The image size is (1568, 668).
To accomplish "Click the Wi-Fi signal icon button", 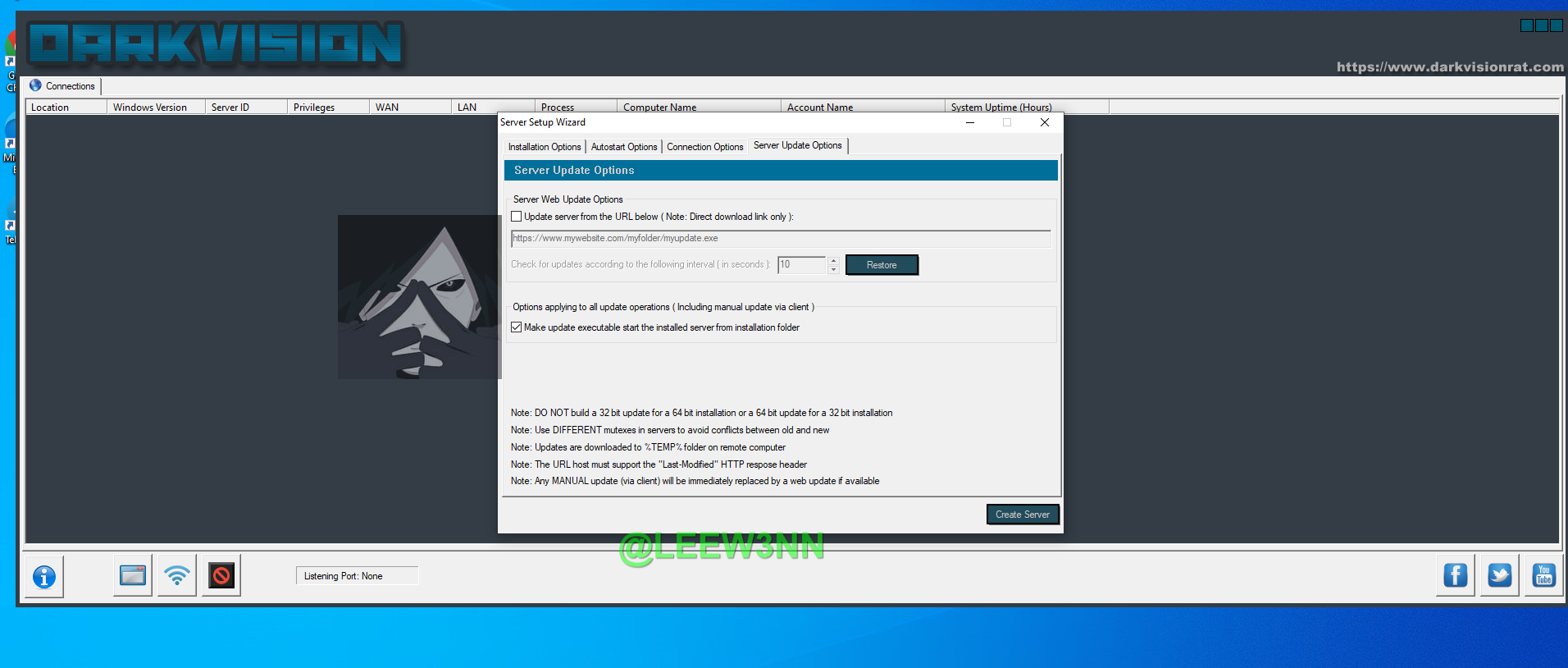I will point(177,575).
